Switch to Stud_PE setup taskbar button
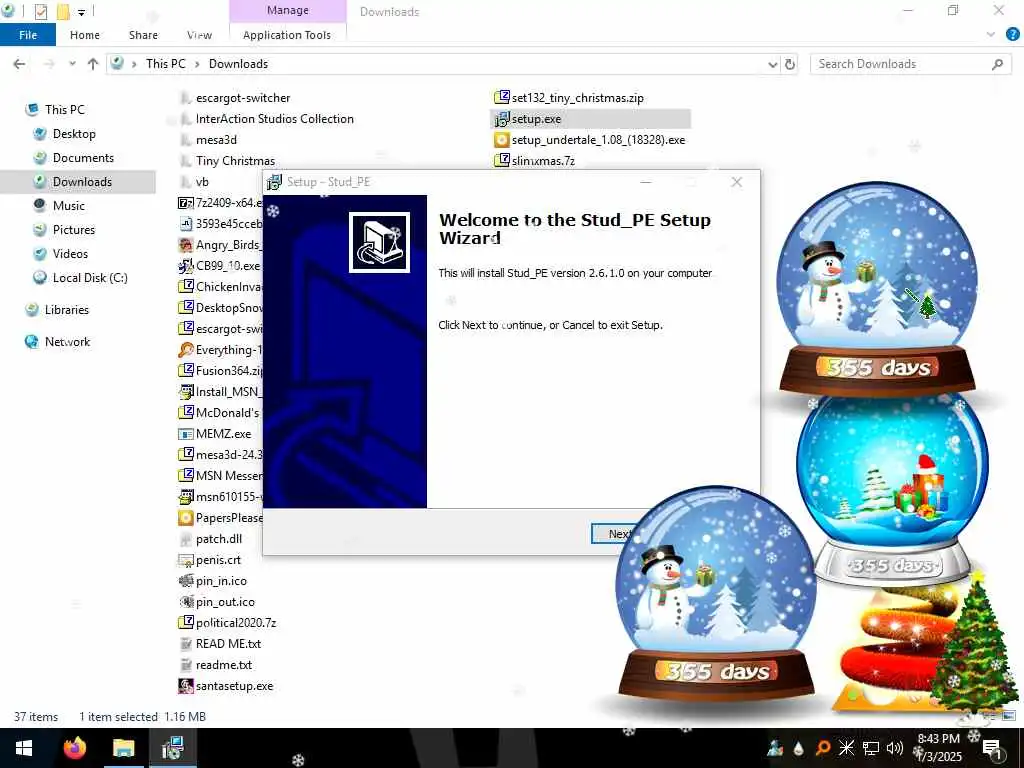The height and width of the screenshot is (768, 1024). [x=172, y=748]
